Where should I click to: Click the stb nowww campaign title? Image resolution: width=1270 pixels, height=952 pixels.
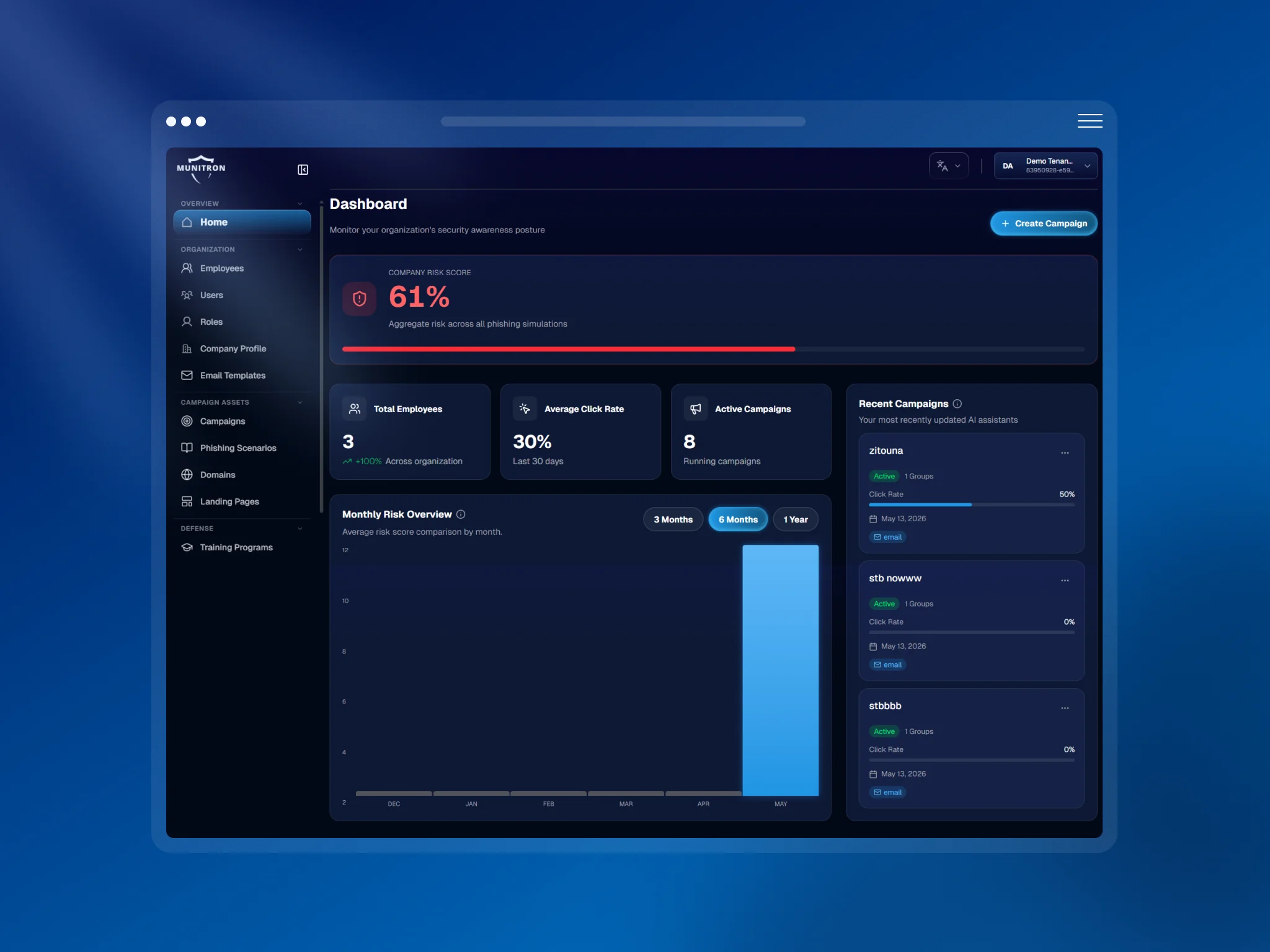click(895, 578)
